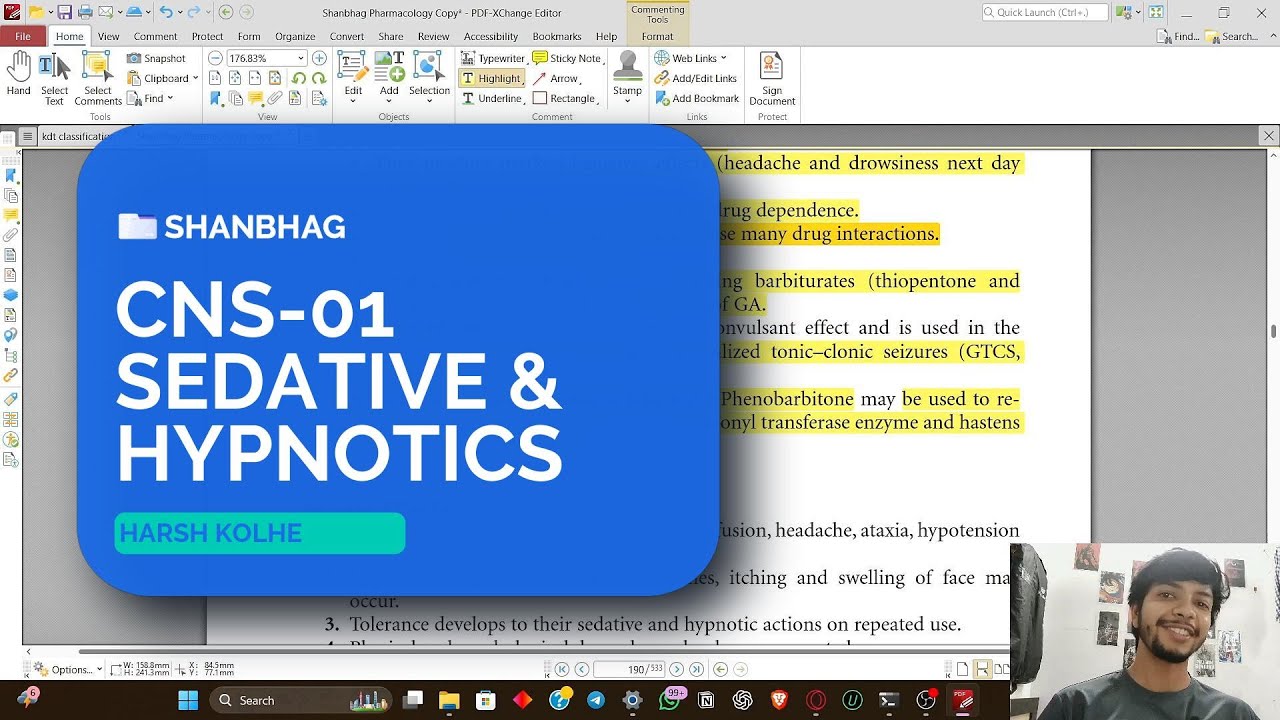Toggle the Highlight tool
The height and width of the screenshot is (720, 1280).
click(x=492, y=78)
